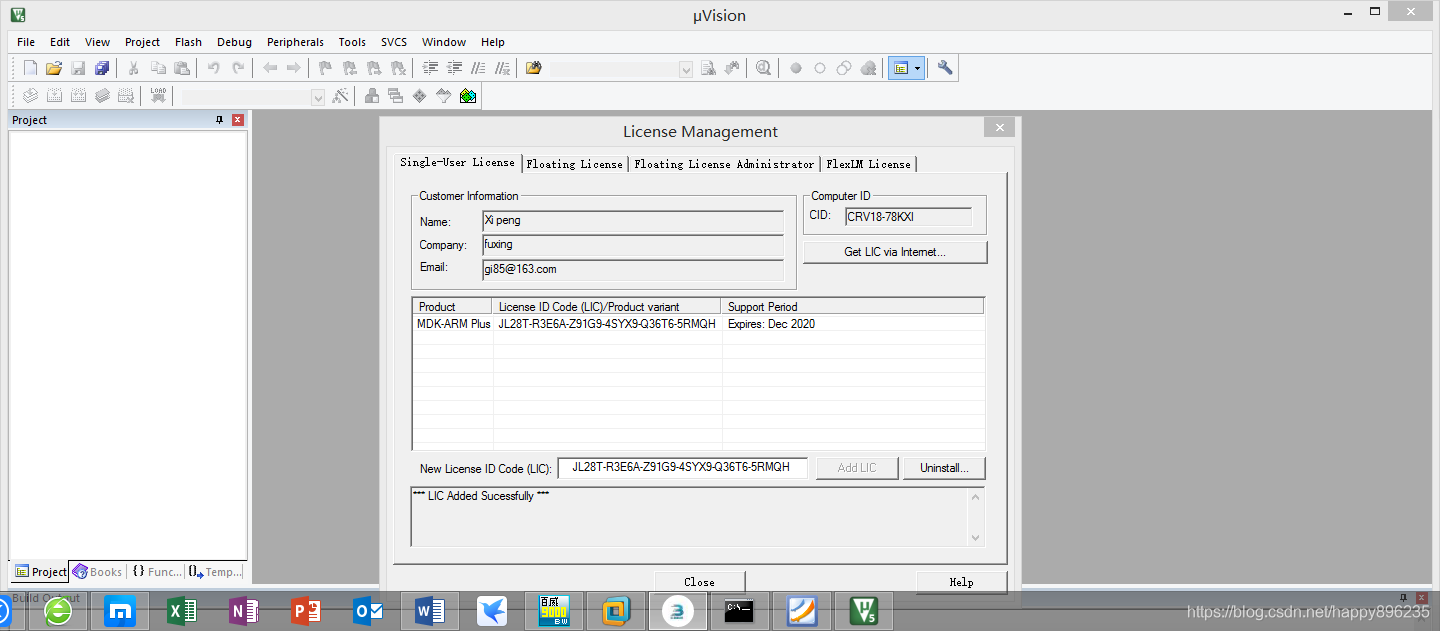This screenshot has width=1440, height=631.
Task: Open Configuration wrench icon
Action: [x=945, y=68]
